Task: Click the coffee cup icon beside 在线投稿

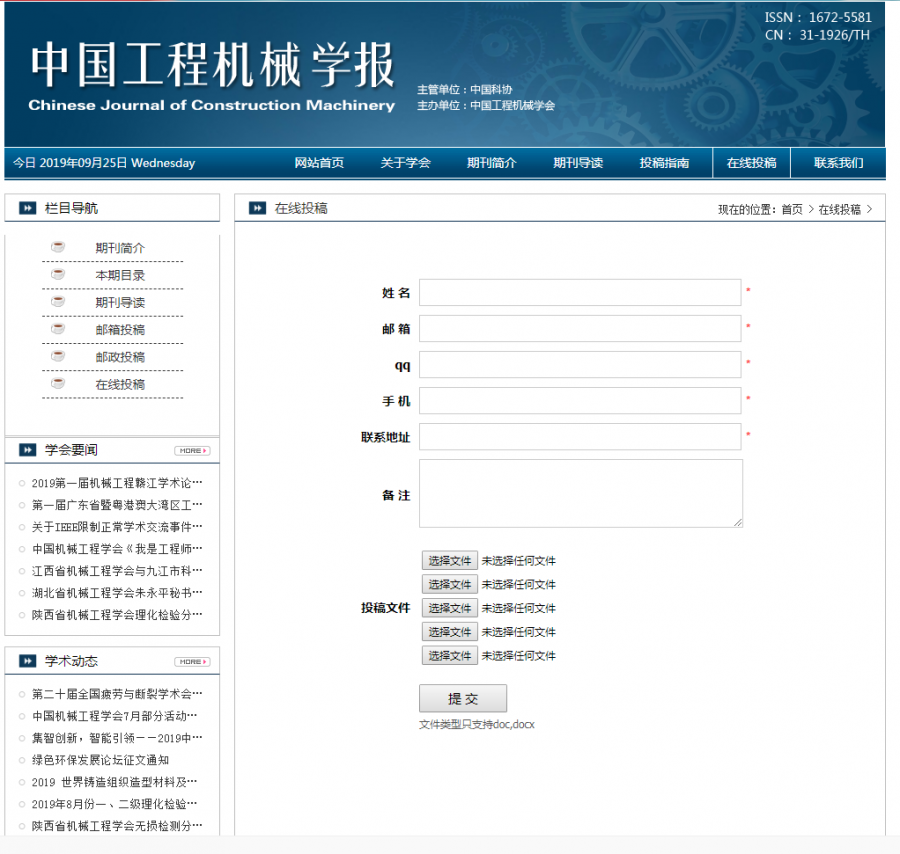Action: pyautogui.click(x=58, y=384)
